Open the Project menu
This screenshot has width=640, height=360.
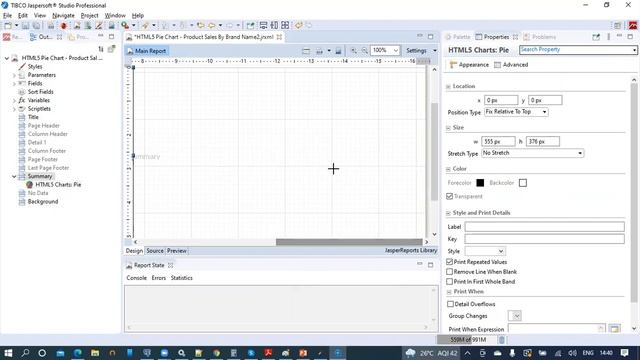point(89,16)
